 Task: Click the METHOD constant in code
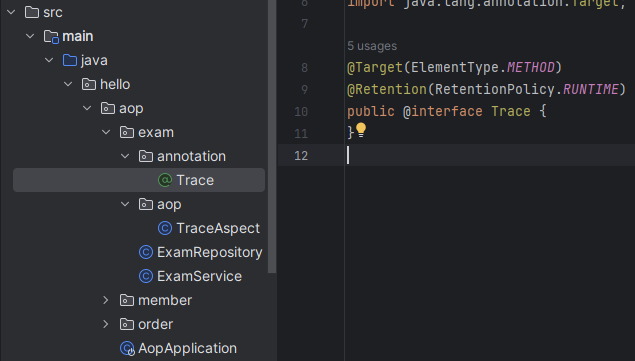[x=531, y=67]
